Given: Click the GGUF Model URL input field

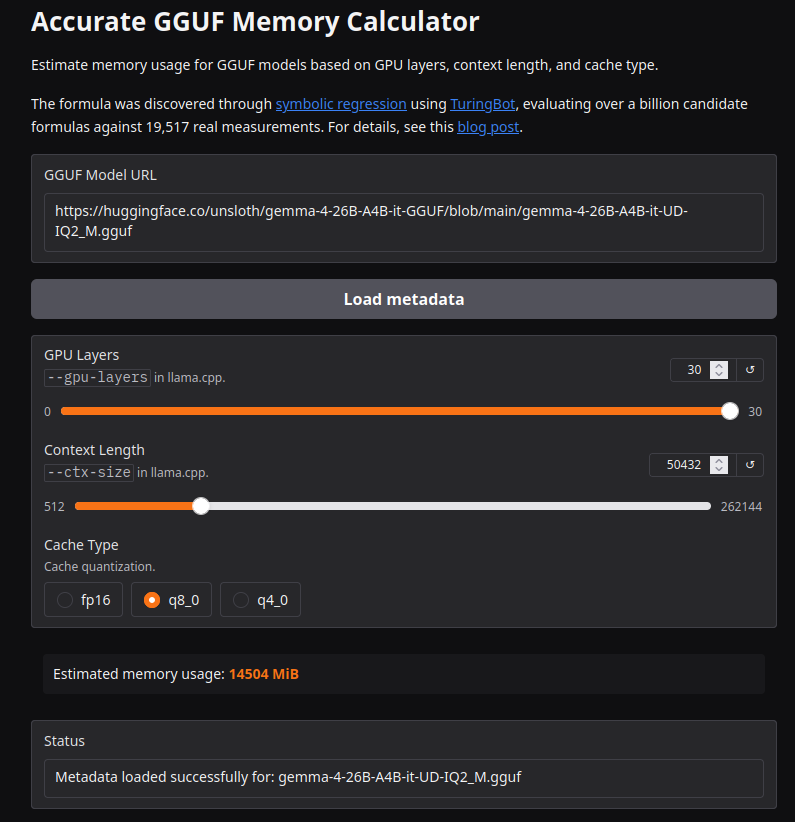Looking at the screenshot, I should click(403, 222).
